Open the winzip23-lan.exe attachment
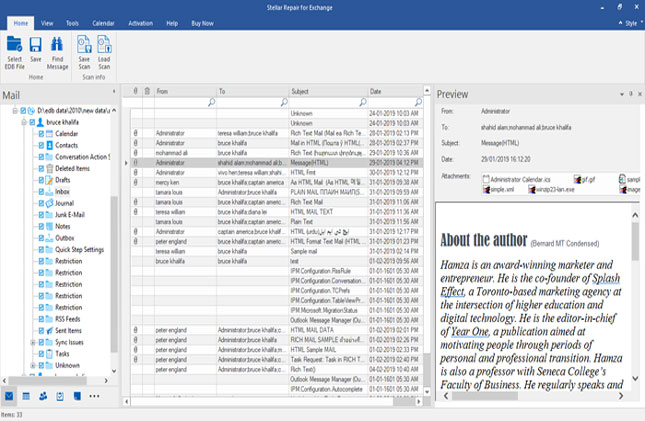Image resolution: width=645 pixels, height=421 pixels. (x=551, y=189)
